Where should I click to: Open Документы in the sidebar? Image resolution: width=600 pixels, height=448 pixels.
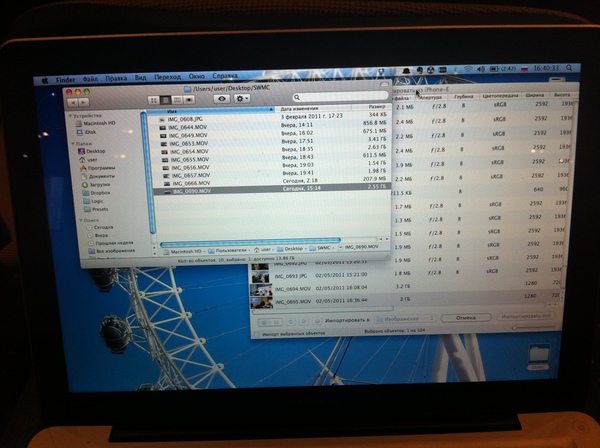(98, 176)
